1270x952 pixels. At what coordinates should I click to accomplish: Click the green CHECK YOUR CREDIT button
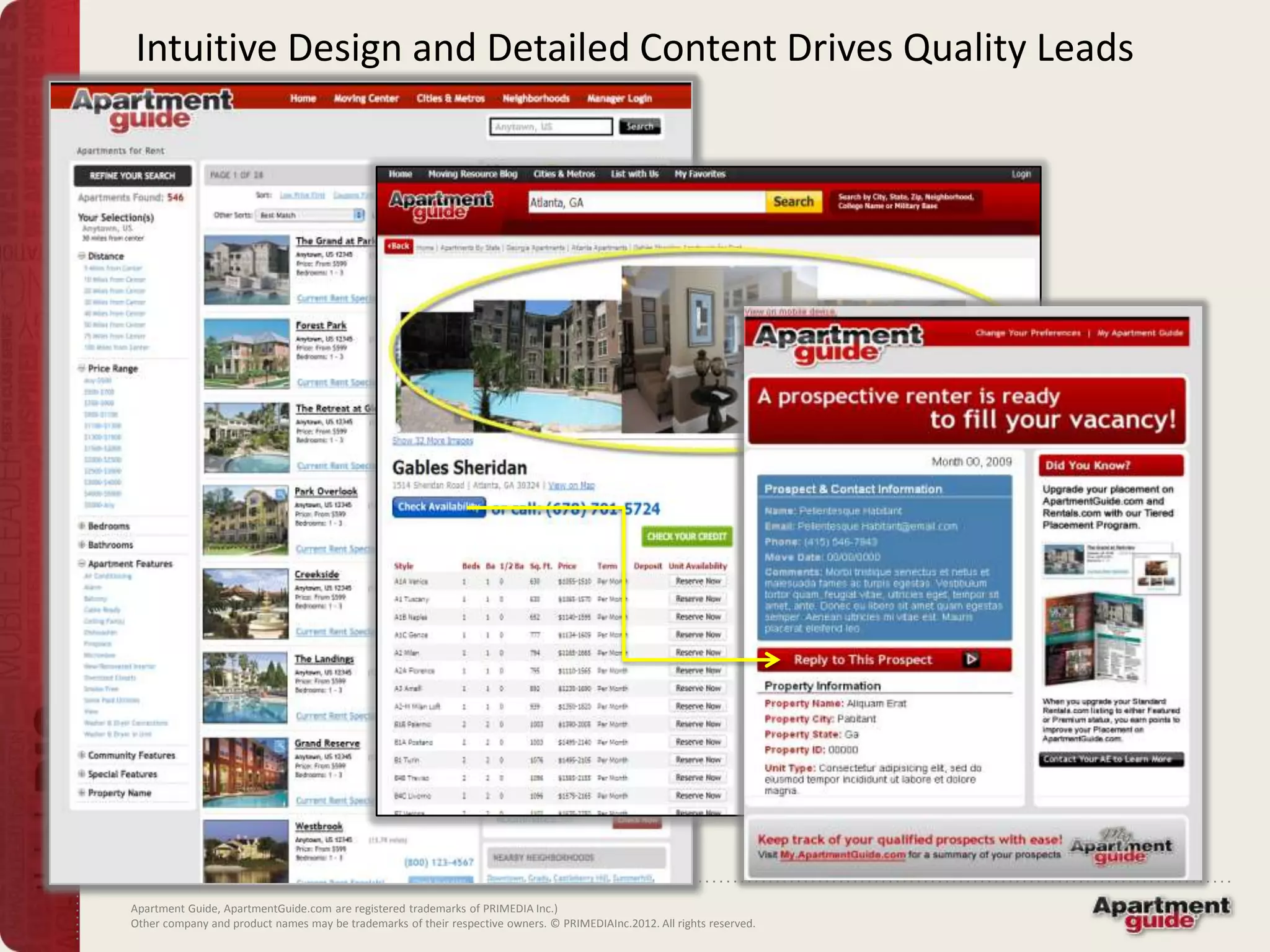[686, 536]
